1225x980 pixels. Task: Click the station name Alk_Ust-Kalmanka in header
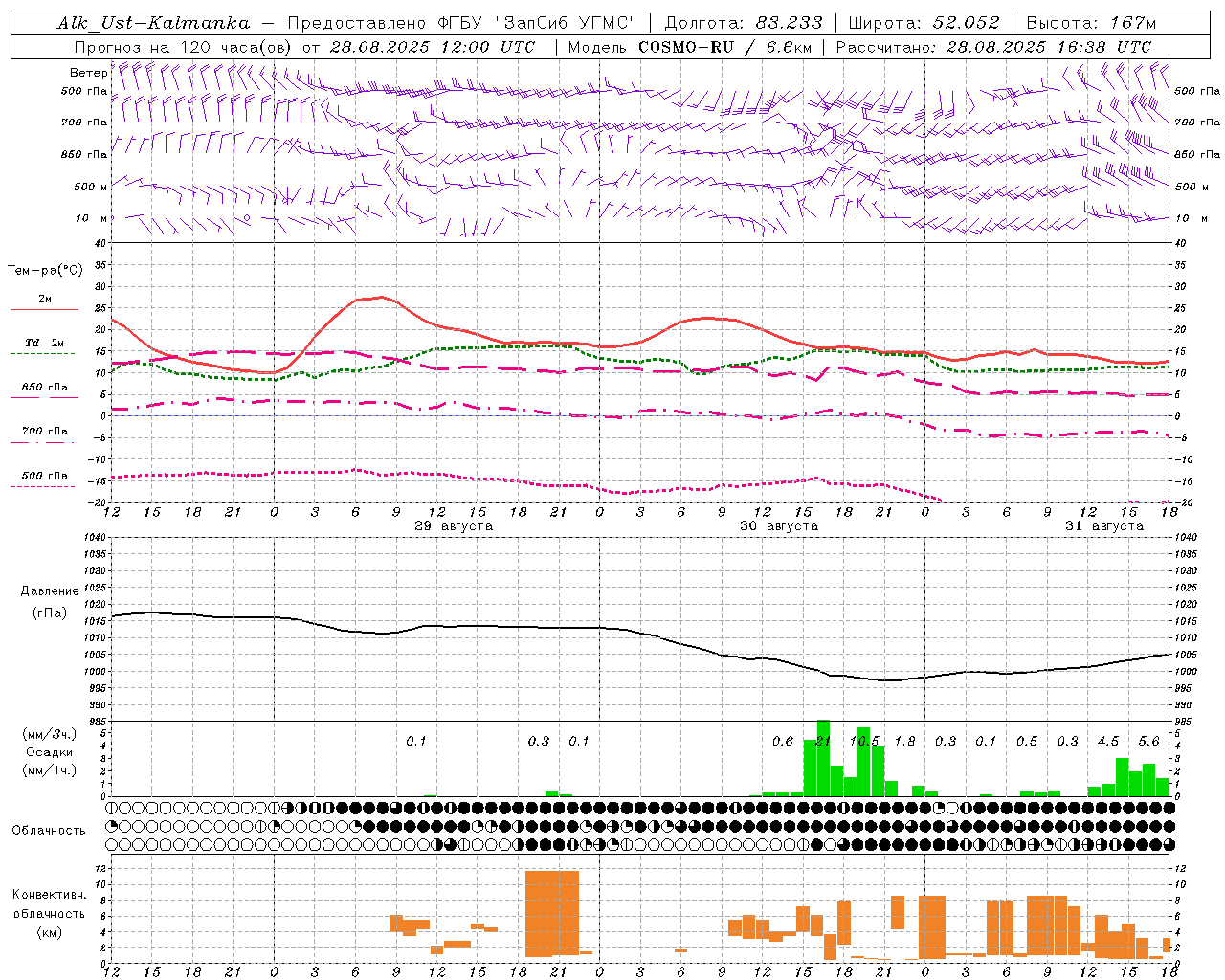coord(153,23)
